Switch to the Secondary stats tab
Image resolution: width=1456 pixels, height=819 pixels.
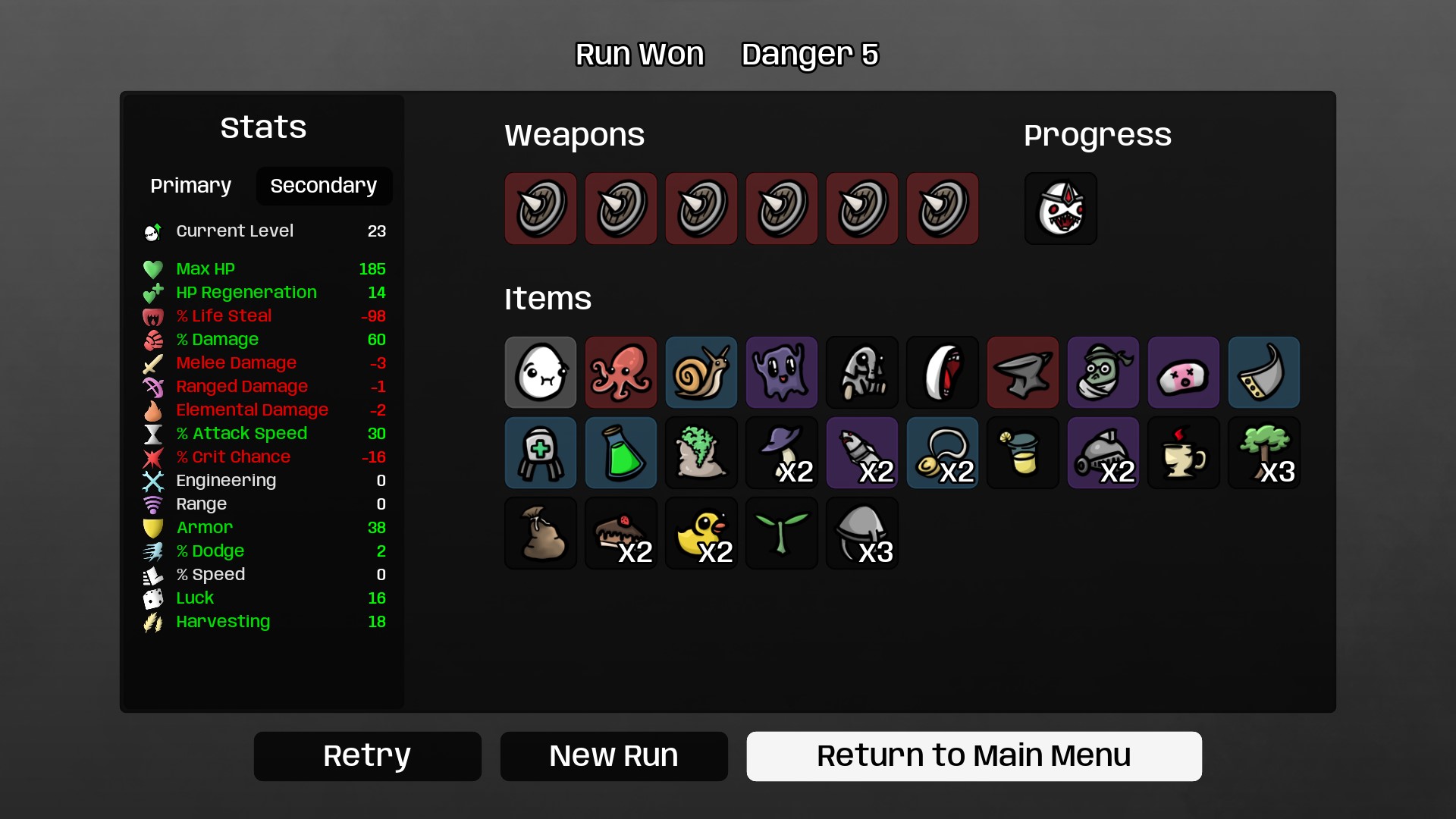pos(324,186)
